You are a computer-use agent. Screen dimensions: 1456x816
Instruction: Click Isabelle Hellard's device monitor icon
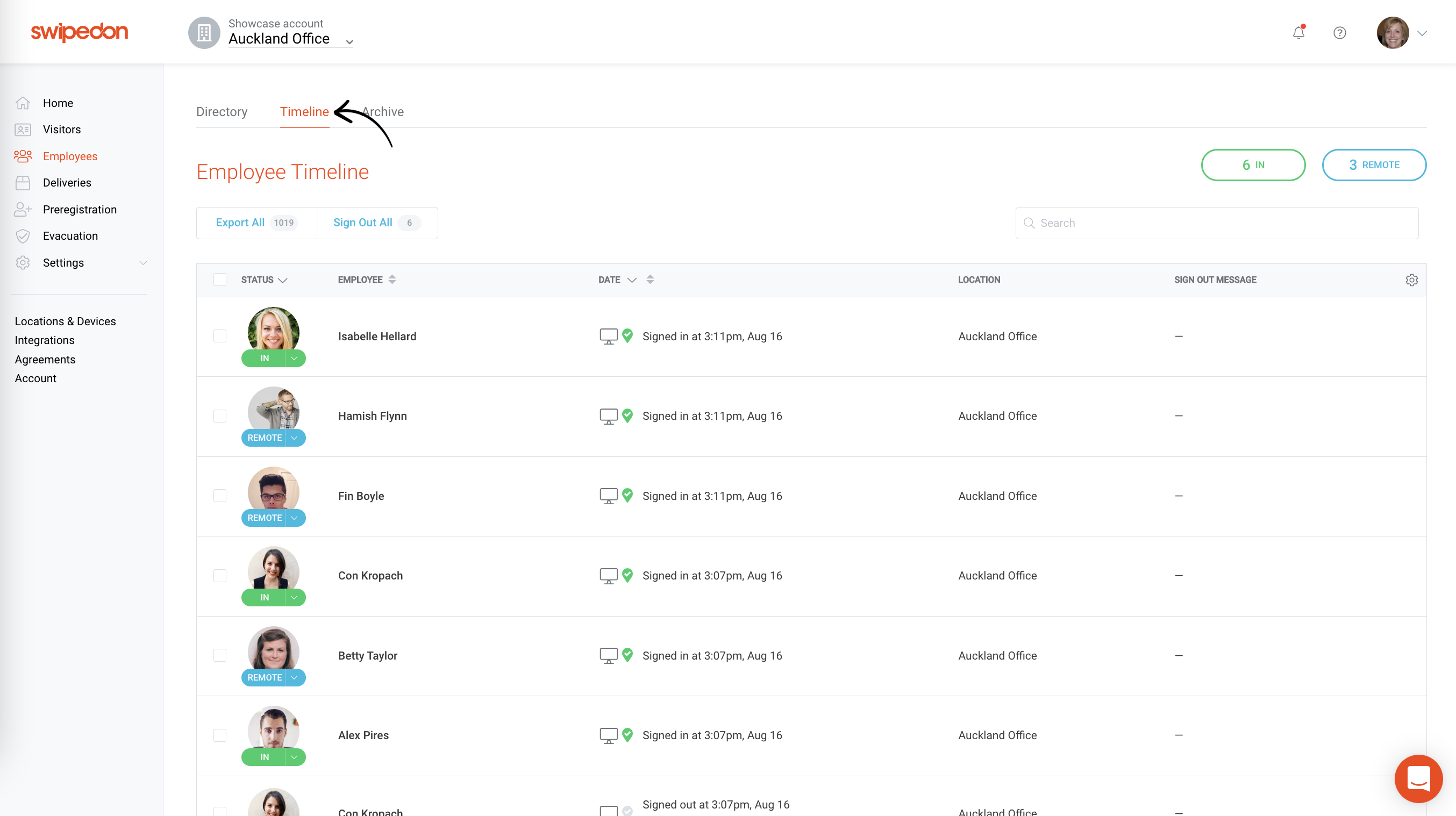click(608, 336)
